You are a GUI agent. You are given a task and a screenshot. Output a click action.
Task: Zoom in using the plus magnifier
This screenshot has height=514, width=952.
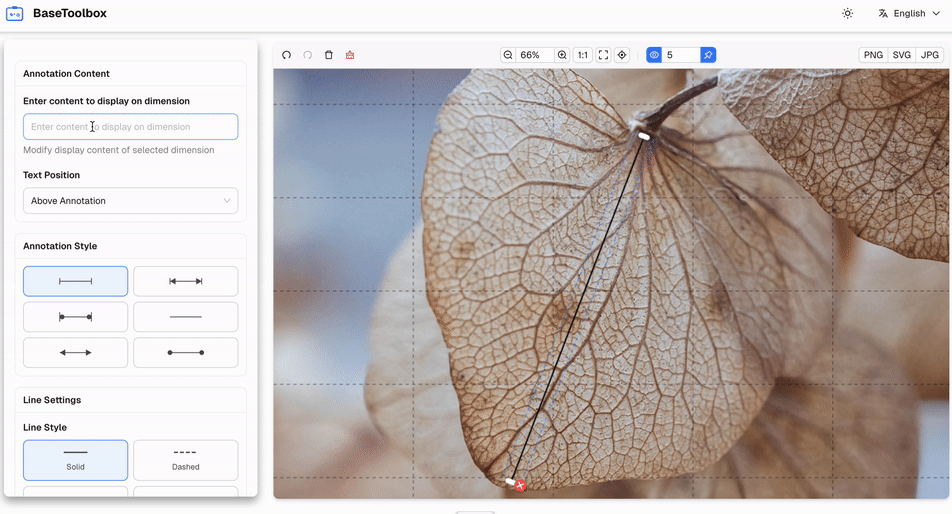point(562,55)
